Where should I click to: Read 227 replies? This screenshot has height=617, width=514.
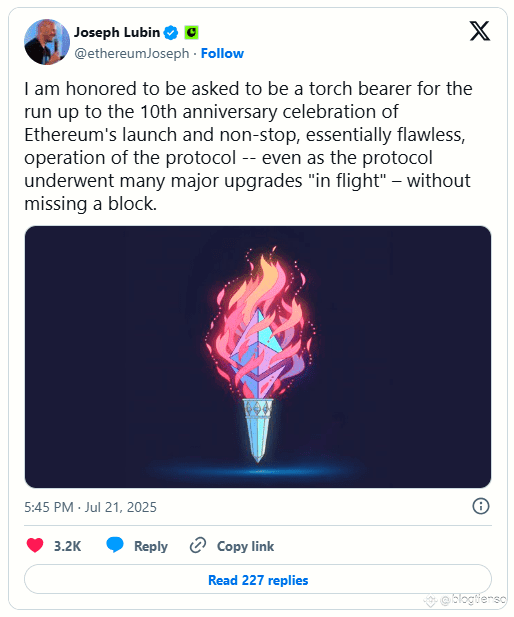(258, 580)
